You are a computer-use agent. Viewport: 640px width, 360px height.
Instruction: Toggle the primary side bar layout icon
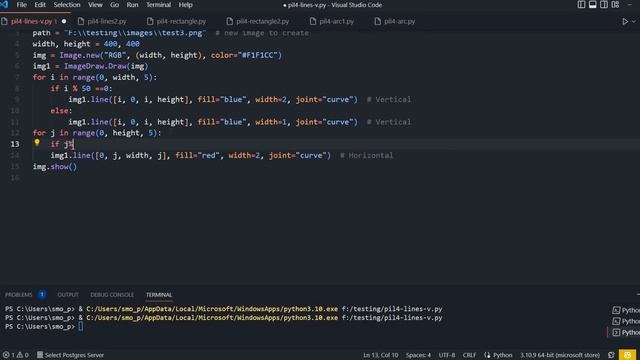[x=581, y=4]
